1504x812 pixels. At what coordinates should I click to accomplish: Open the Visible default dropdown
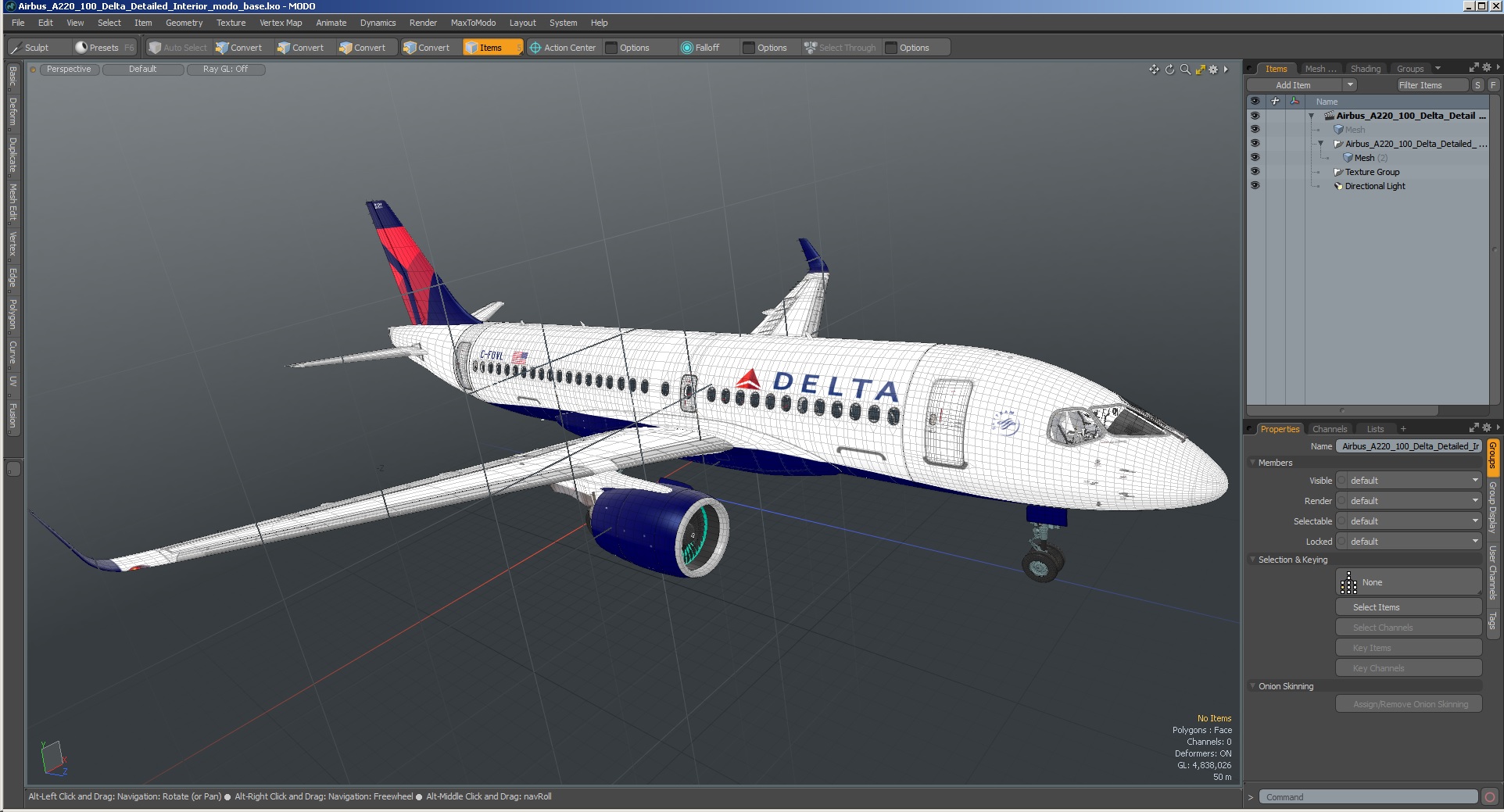pos(1413,481)
